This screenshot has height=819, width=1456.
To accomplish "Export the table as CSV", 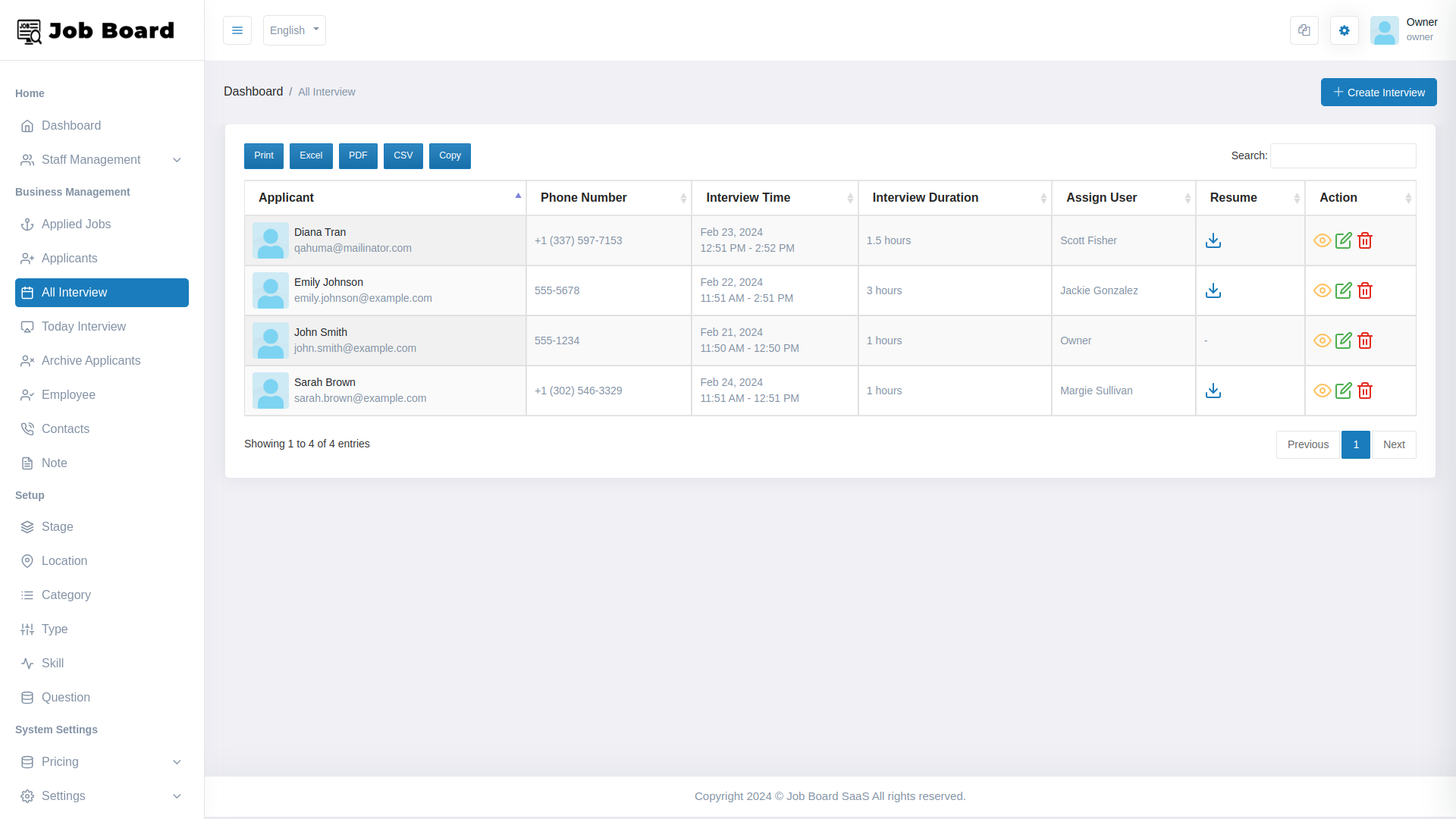I will click(403, 155).
